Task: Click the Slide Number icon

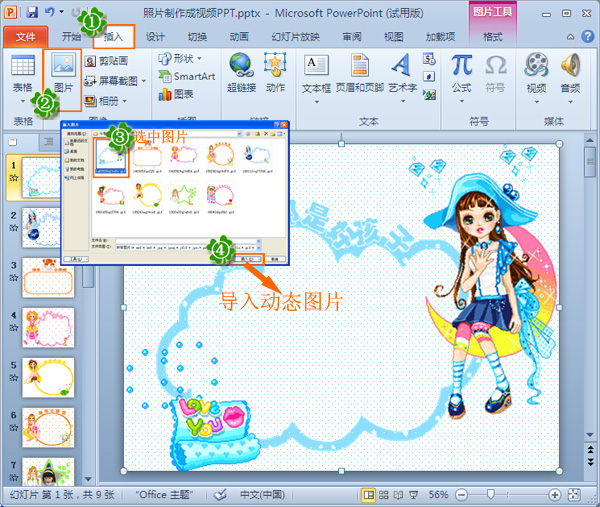Action: click(429, 77)
